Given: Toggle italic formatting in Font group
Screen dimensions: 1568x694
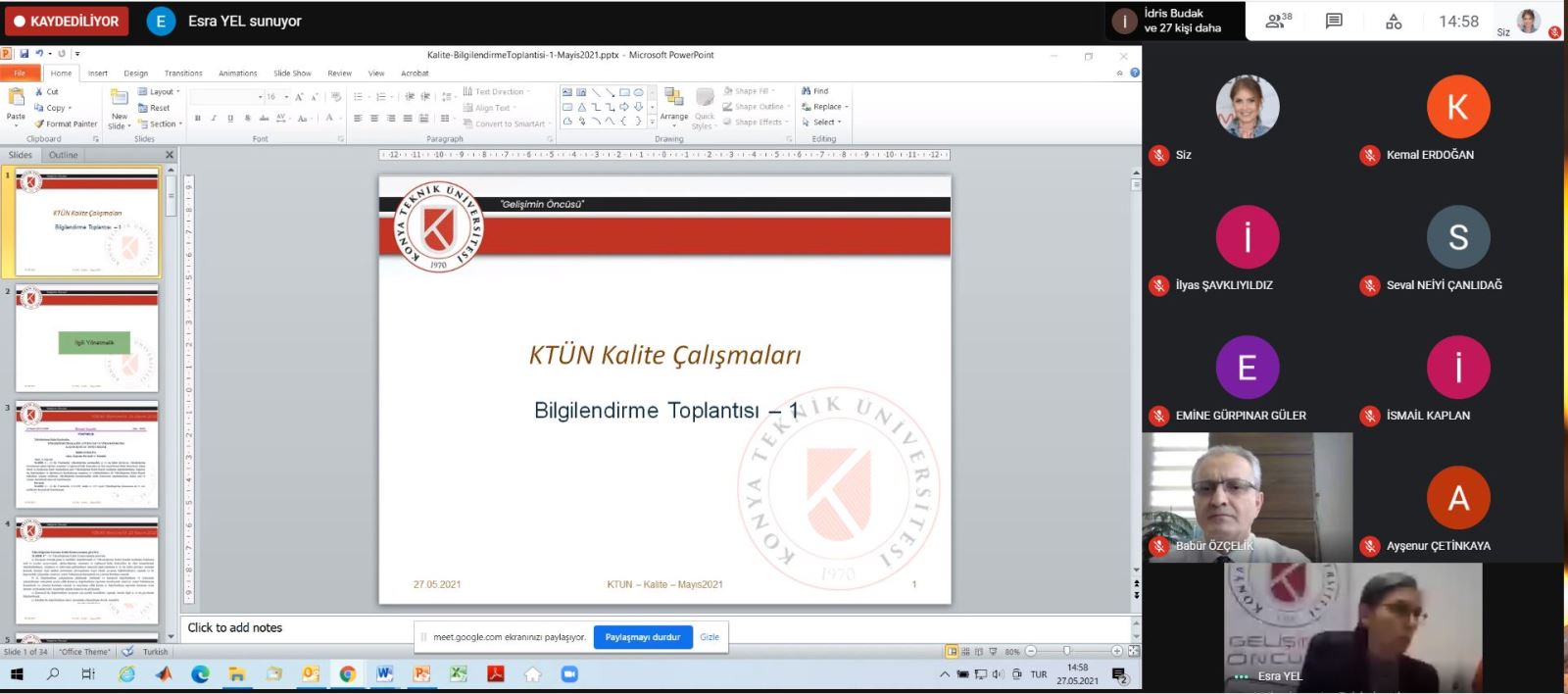Looking at the screenshot, I should click(214, 118).
